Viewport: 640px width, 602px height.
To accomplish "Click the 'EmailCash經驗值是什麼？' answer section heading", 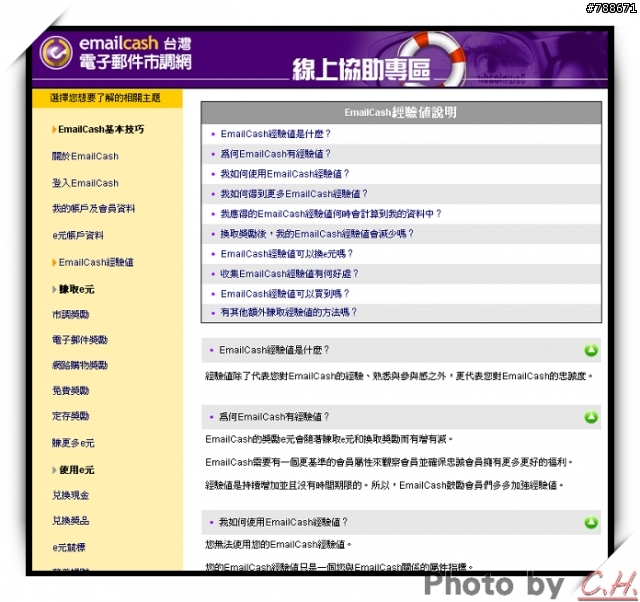I will 401,350.
